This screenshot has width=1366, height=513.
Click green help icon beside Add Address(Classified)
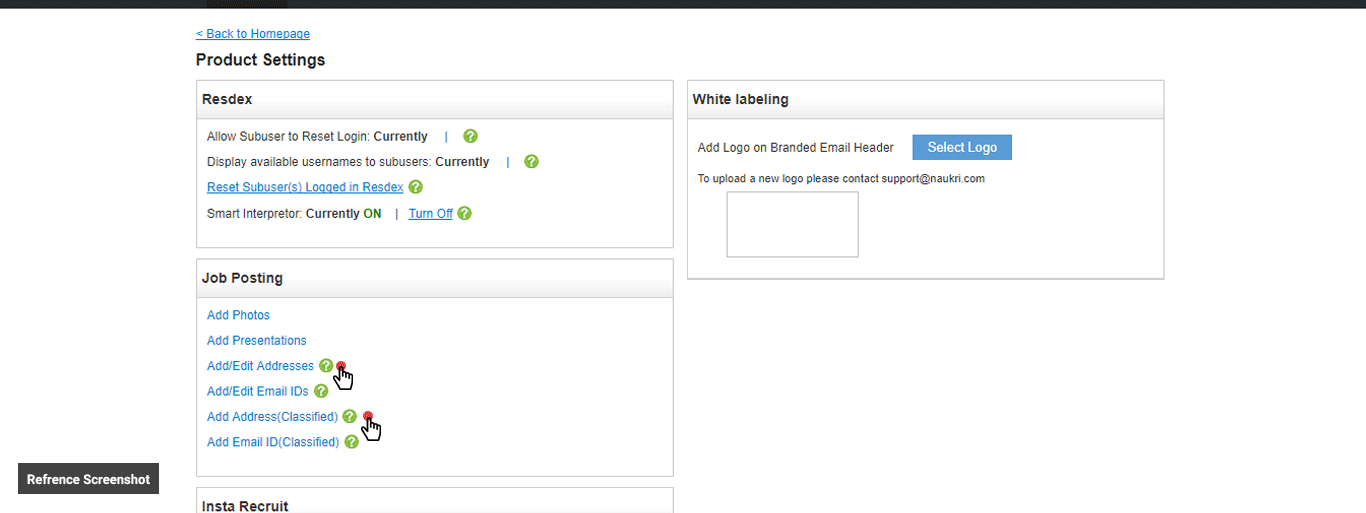pos(349,416)
